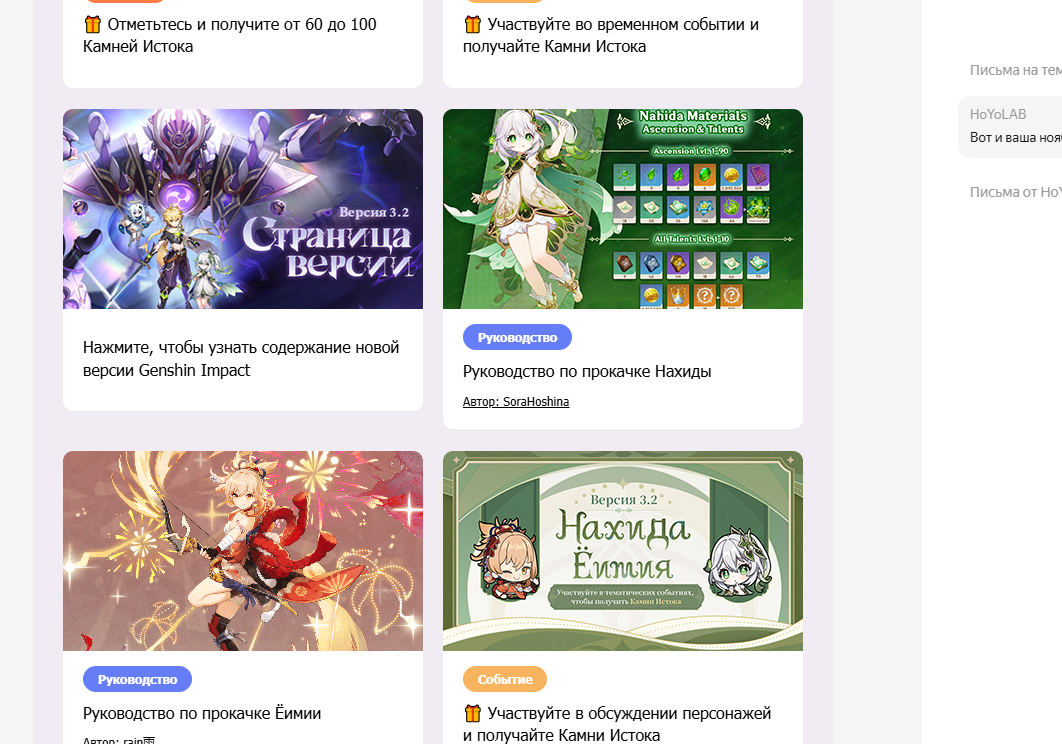Open the HoYoLAB message in sidebar
The height and width of the screenshot is (744, 1062).
pos(1011,127)
